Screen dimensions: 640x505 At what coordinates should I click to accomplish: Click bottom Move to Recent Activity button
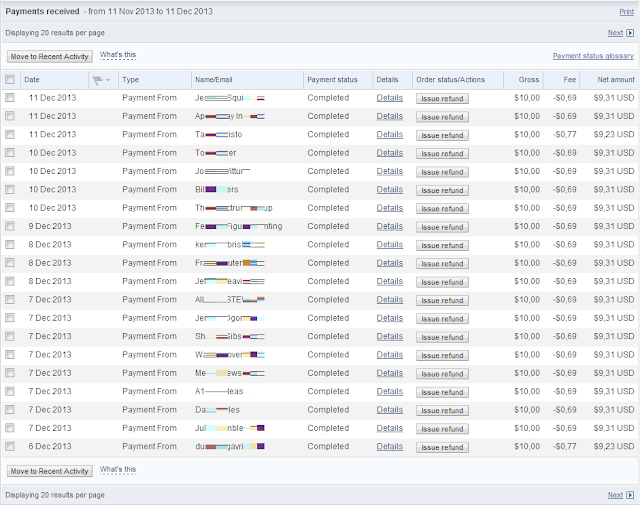point(50,471)
